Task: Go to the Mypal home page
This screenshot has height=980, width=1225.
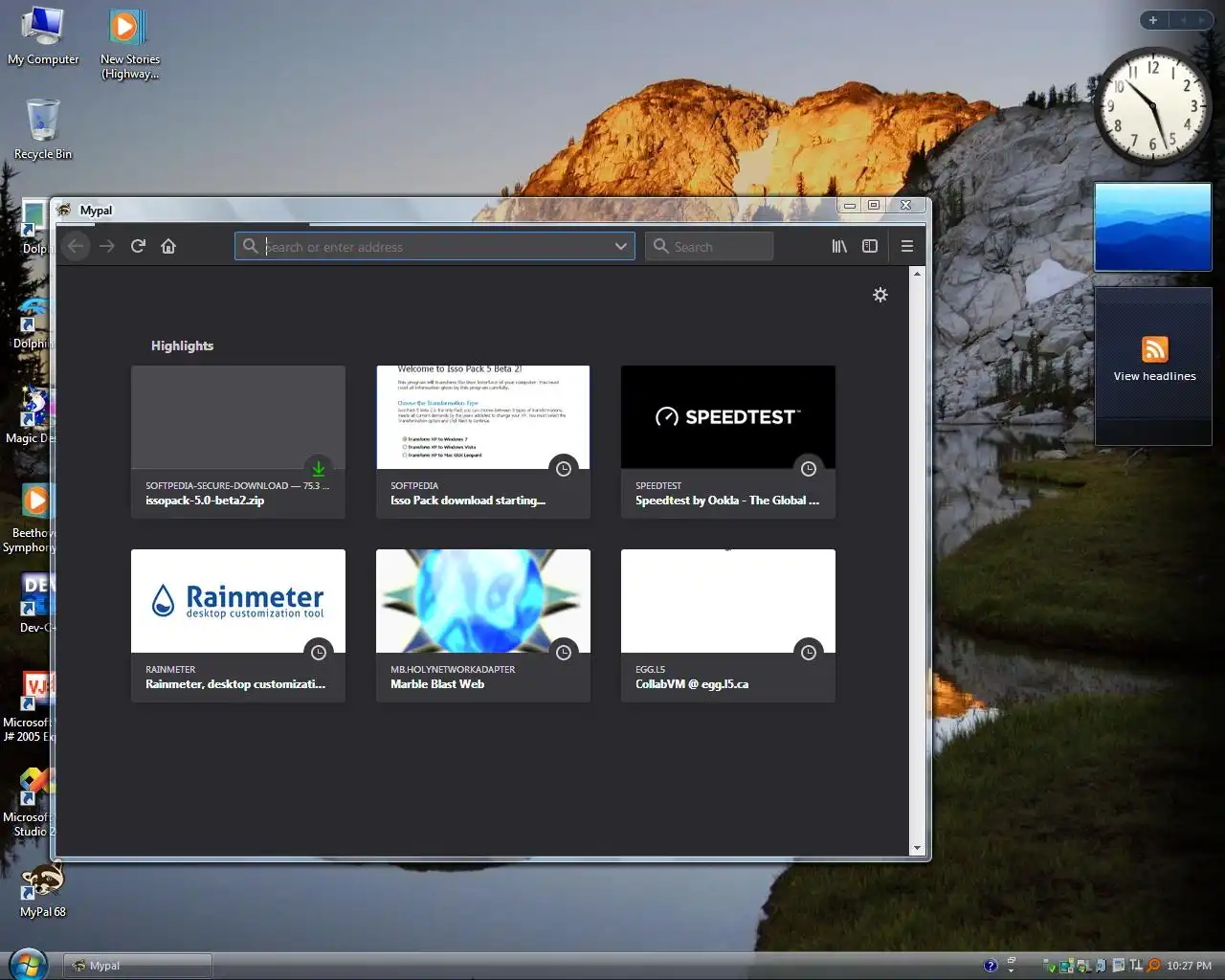Action: pos(168,246)
